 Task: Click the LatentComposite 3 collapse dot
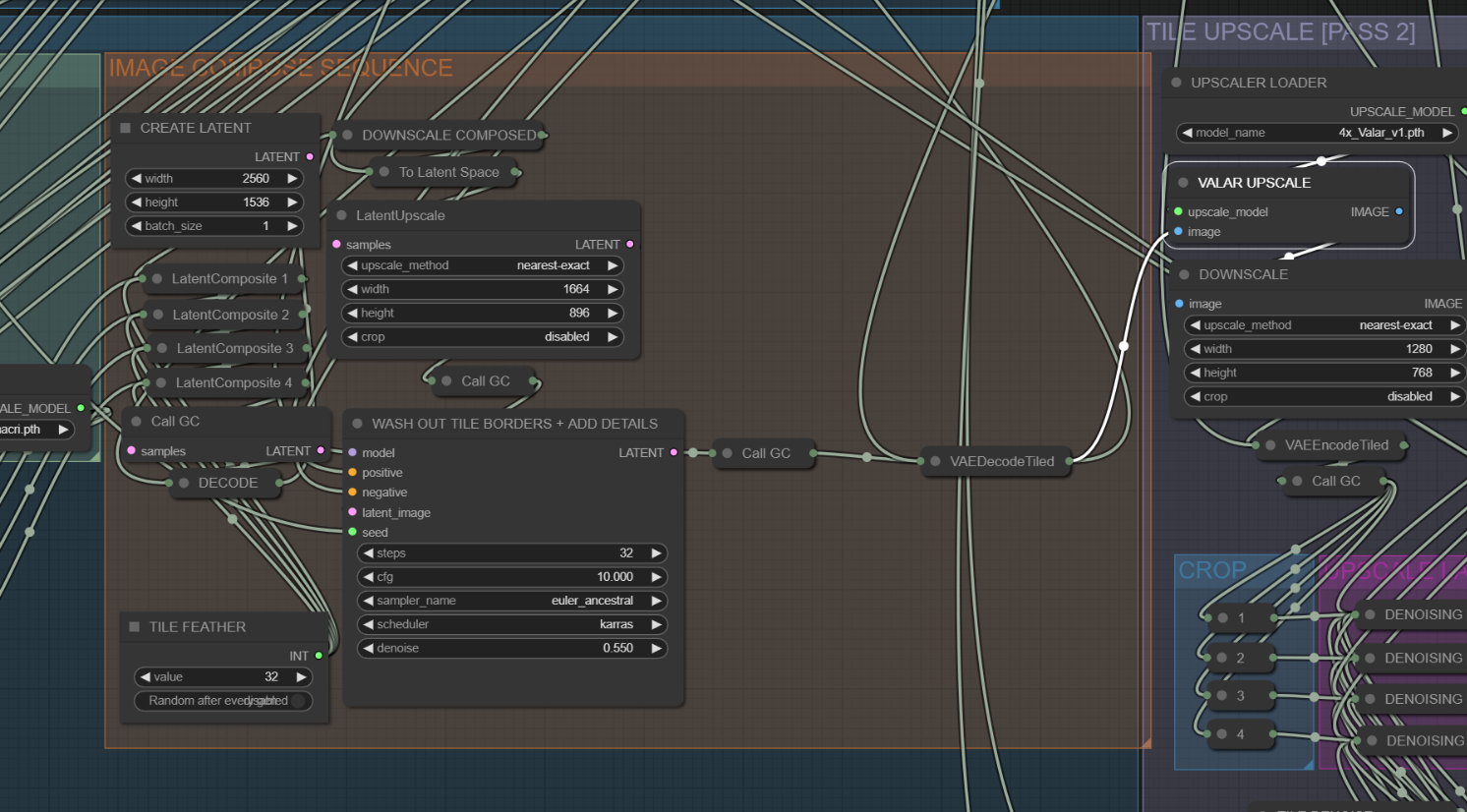point(162,348)
